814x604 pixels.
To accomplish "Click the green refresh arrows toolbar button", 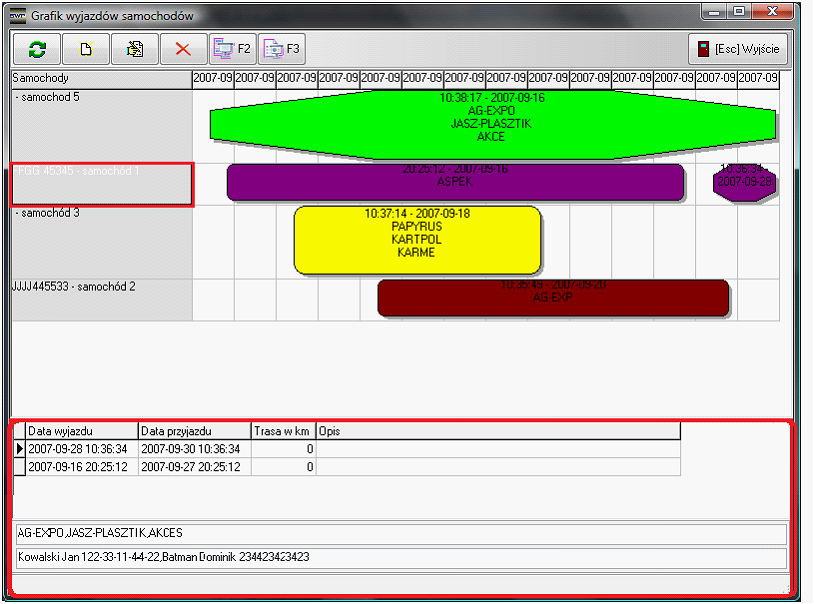I will pos(37,48).
